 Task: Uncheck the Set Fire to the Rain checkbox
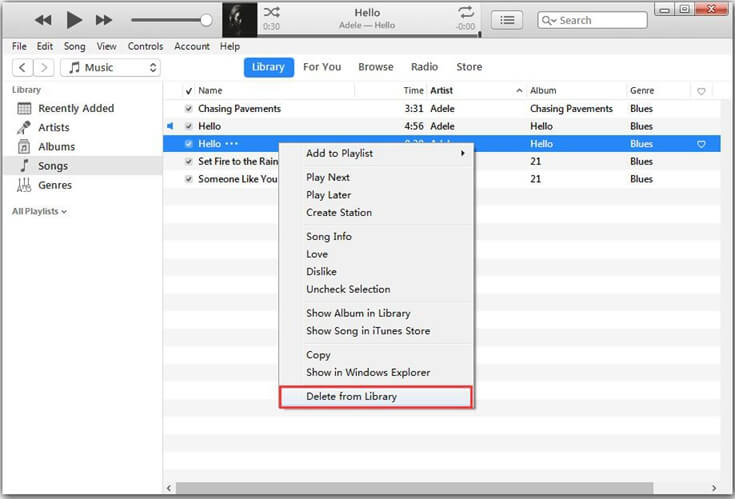189,162
